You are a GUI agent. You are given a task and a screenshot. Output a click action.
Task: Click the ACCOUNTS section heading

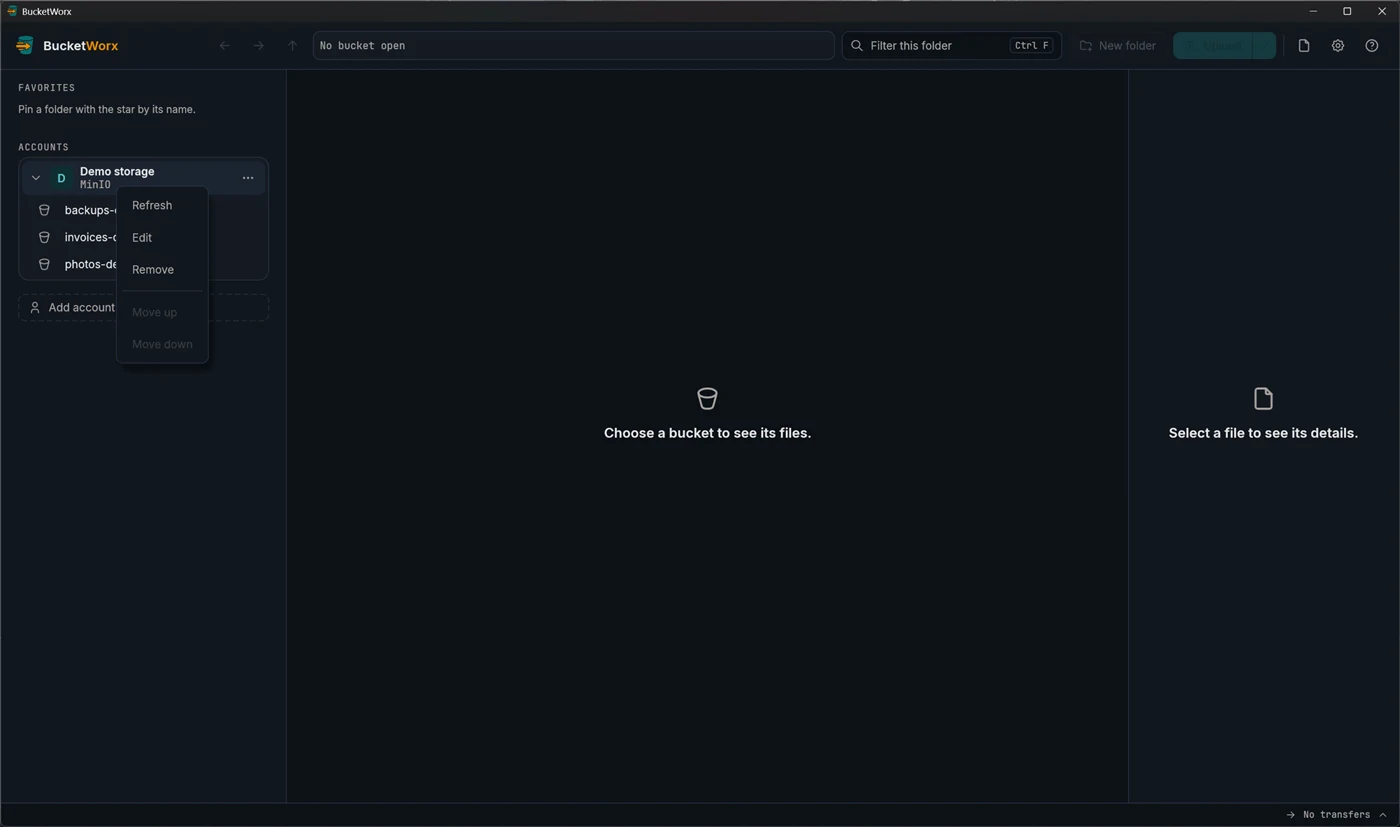point(43,147)
